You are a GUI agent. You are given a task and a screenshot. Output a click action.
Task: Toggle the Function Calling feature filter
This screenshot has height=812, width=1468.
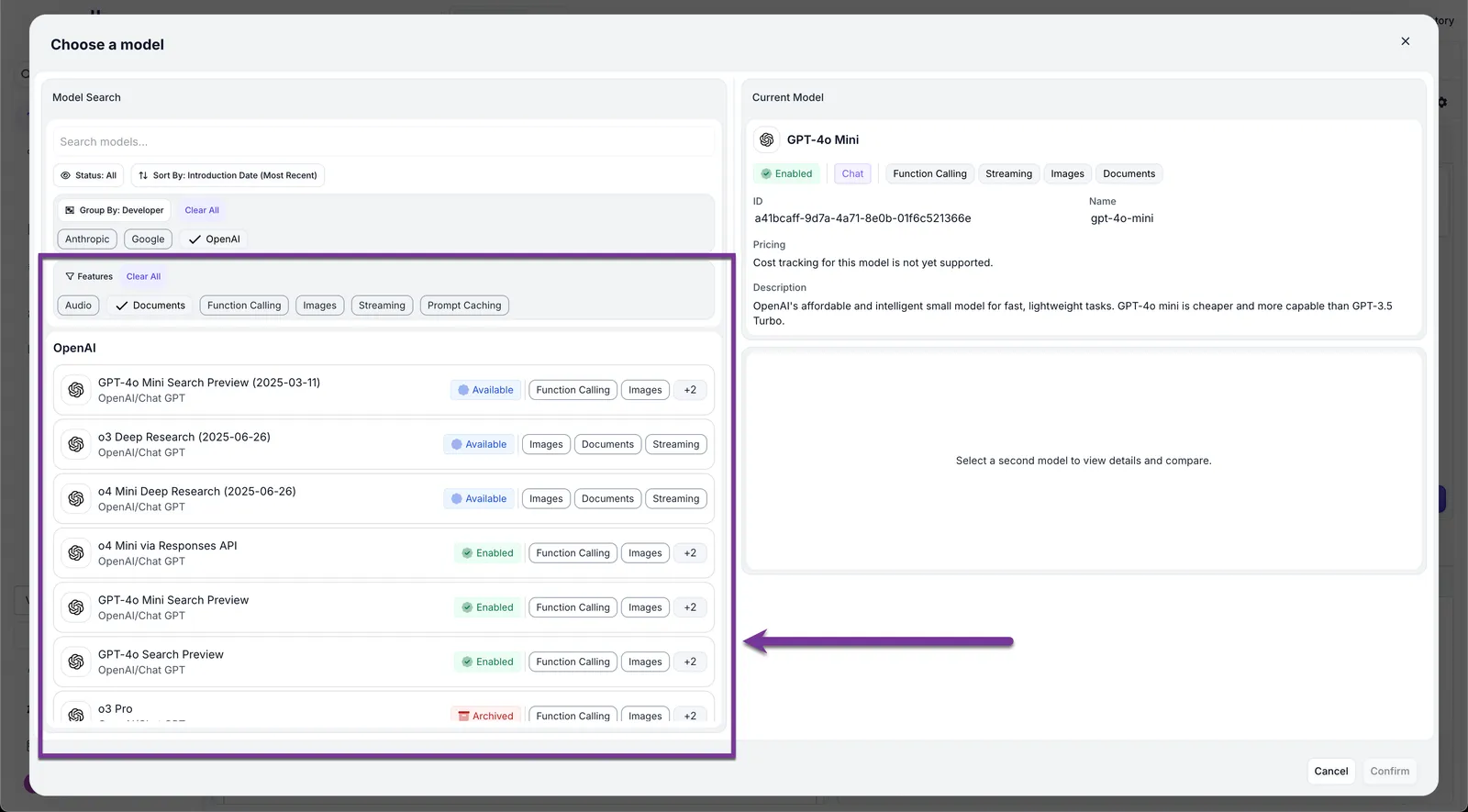click(244, 306)
